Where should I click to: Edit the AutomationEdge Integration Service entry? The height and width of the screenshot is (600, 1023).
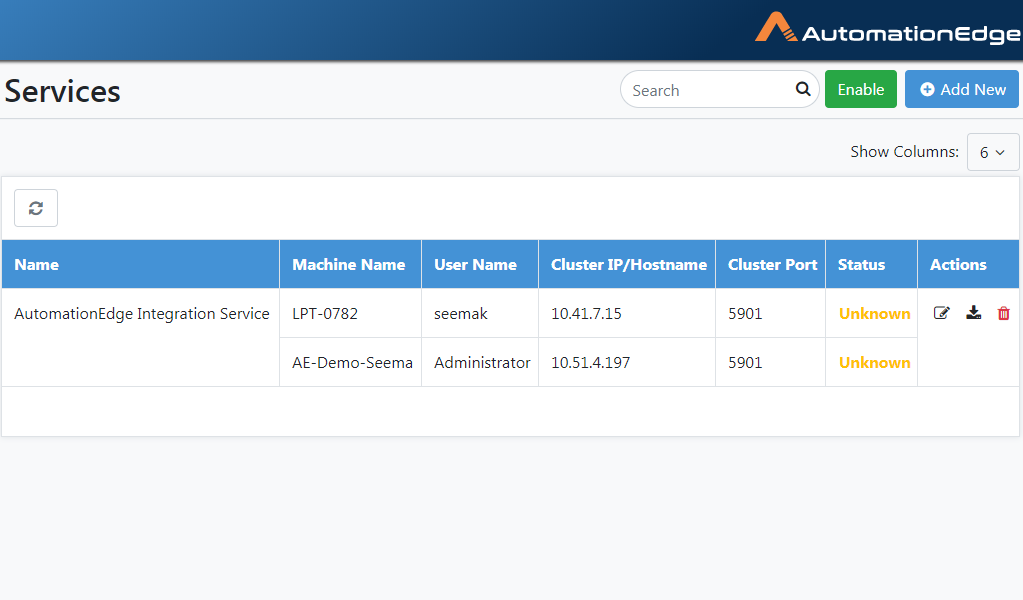[941, 313]
